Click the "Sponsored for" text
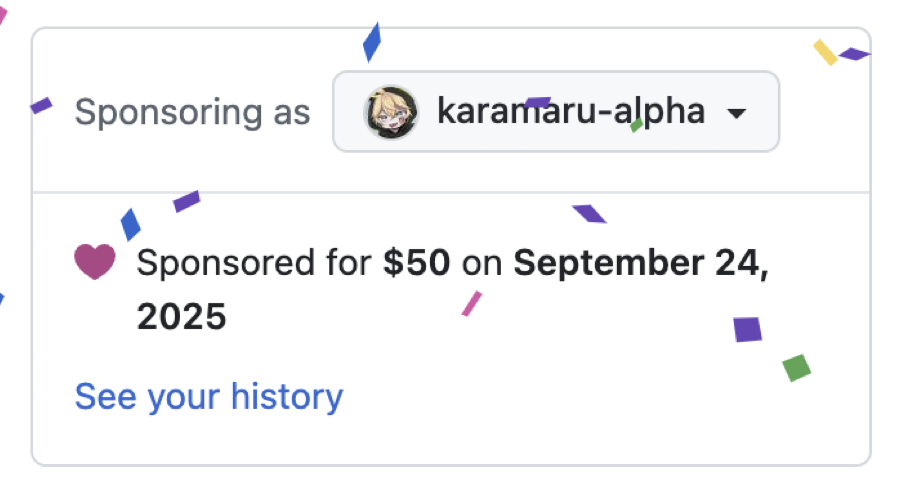Screen dimensions: 908x502 tap(254, 263)
